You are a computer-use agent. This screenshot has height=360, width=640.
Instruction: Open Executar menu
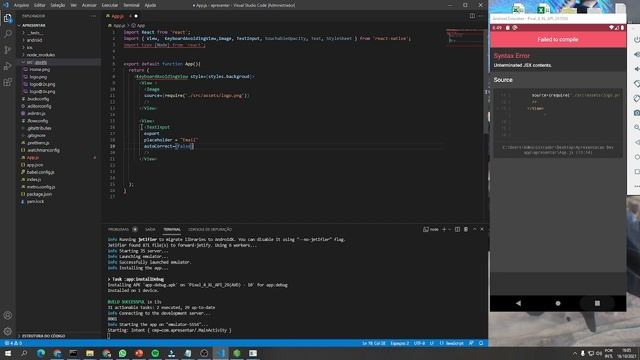pyautogui.click(x=109, y=5)
